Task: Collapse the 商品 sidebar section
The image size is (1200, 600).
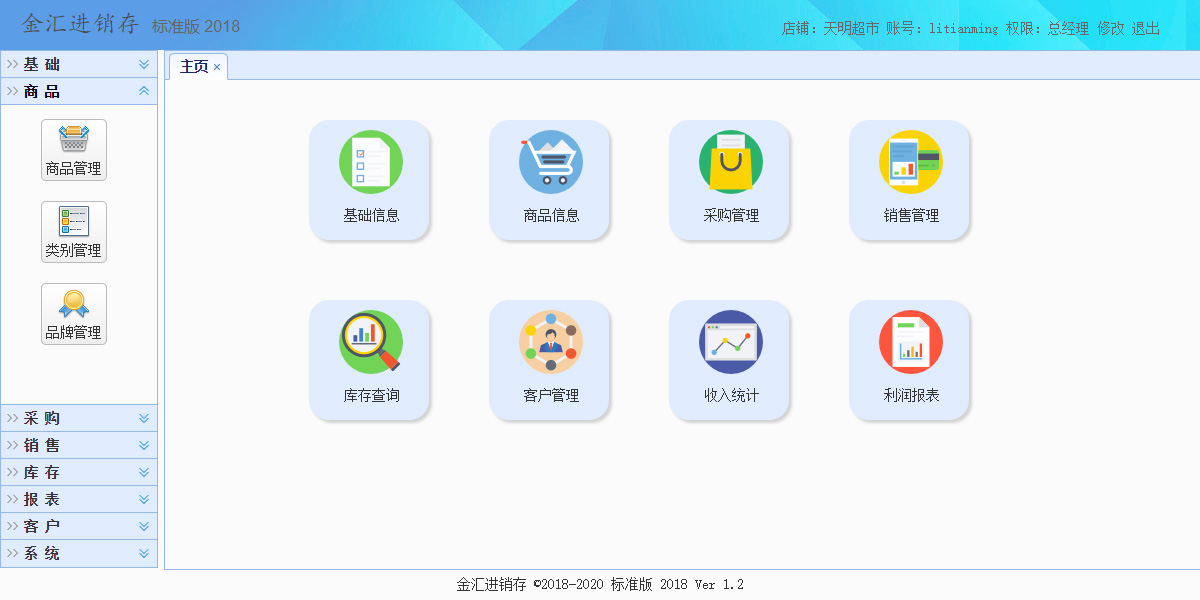Action: tap(79, 91)
